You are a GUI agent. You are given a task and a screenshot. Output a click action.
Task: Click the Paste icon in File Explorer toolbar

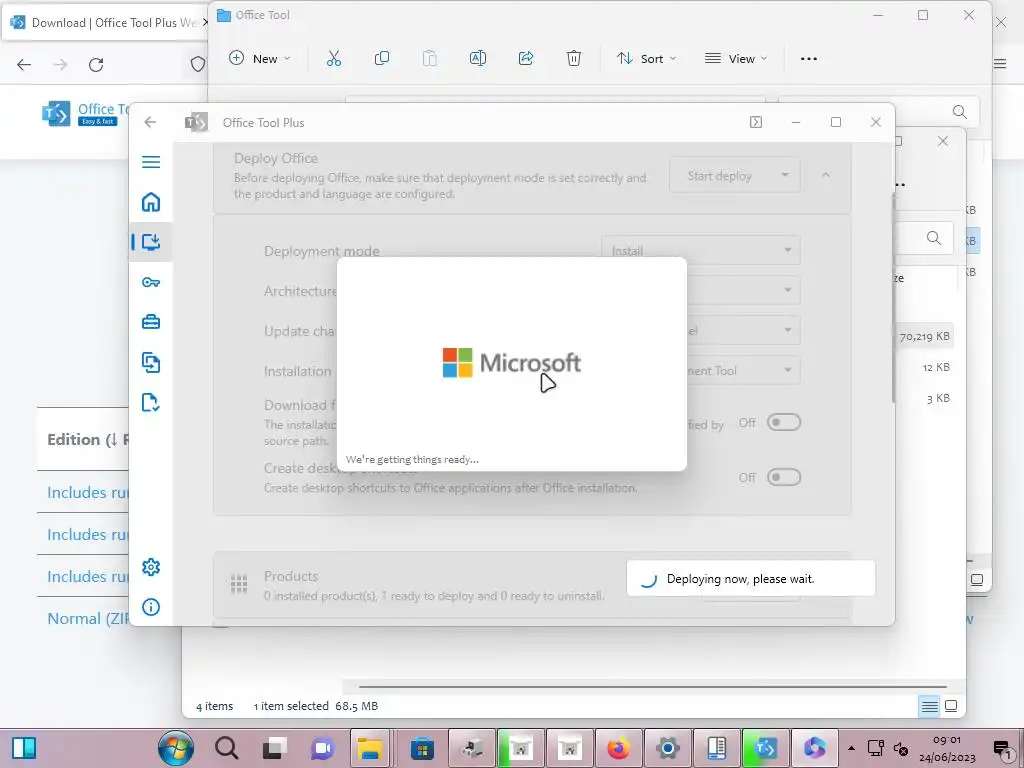430,59
